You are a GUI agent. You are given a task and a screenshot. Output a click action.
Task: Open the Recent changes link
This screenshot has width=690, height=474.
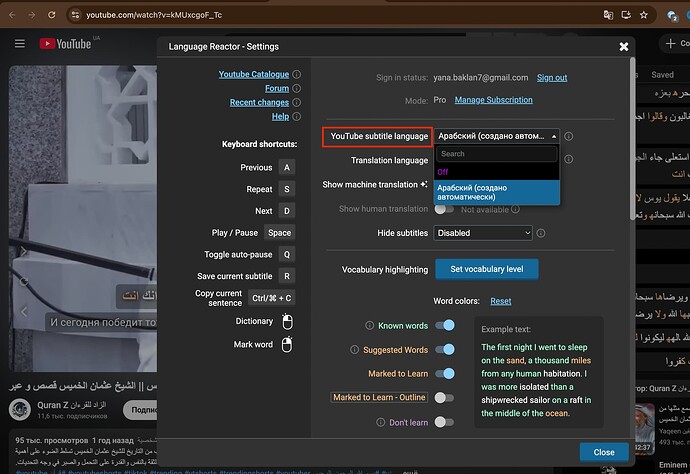[259, 103]
